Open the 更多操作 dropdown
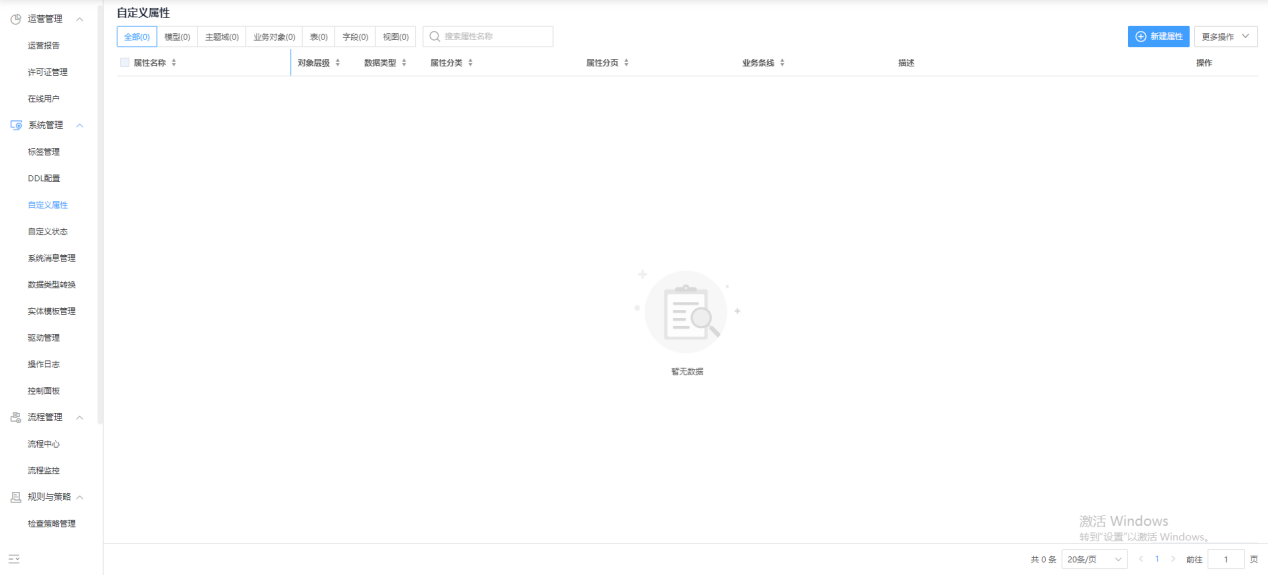 [x=1226, y=36]
